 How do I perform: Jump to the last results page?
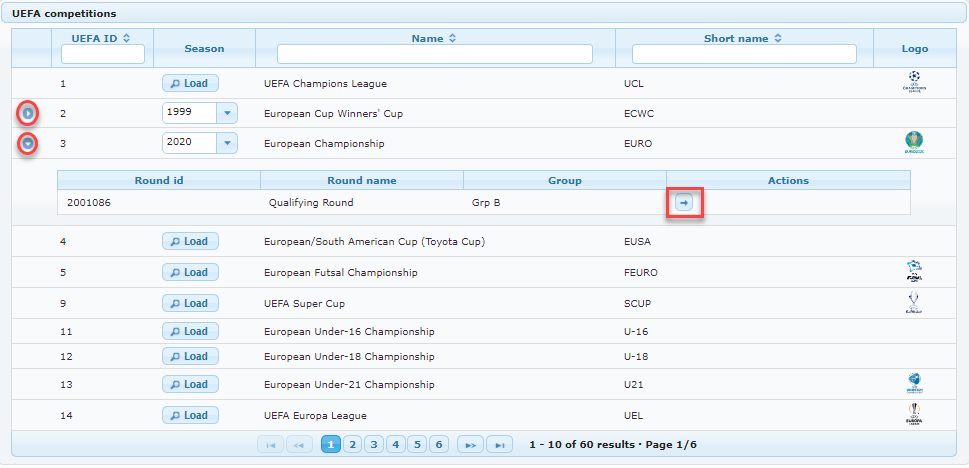tap(501, 444)
